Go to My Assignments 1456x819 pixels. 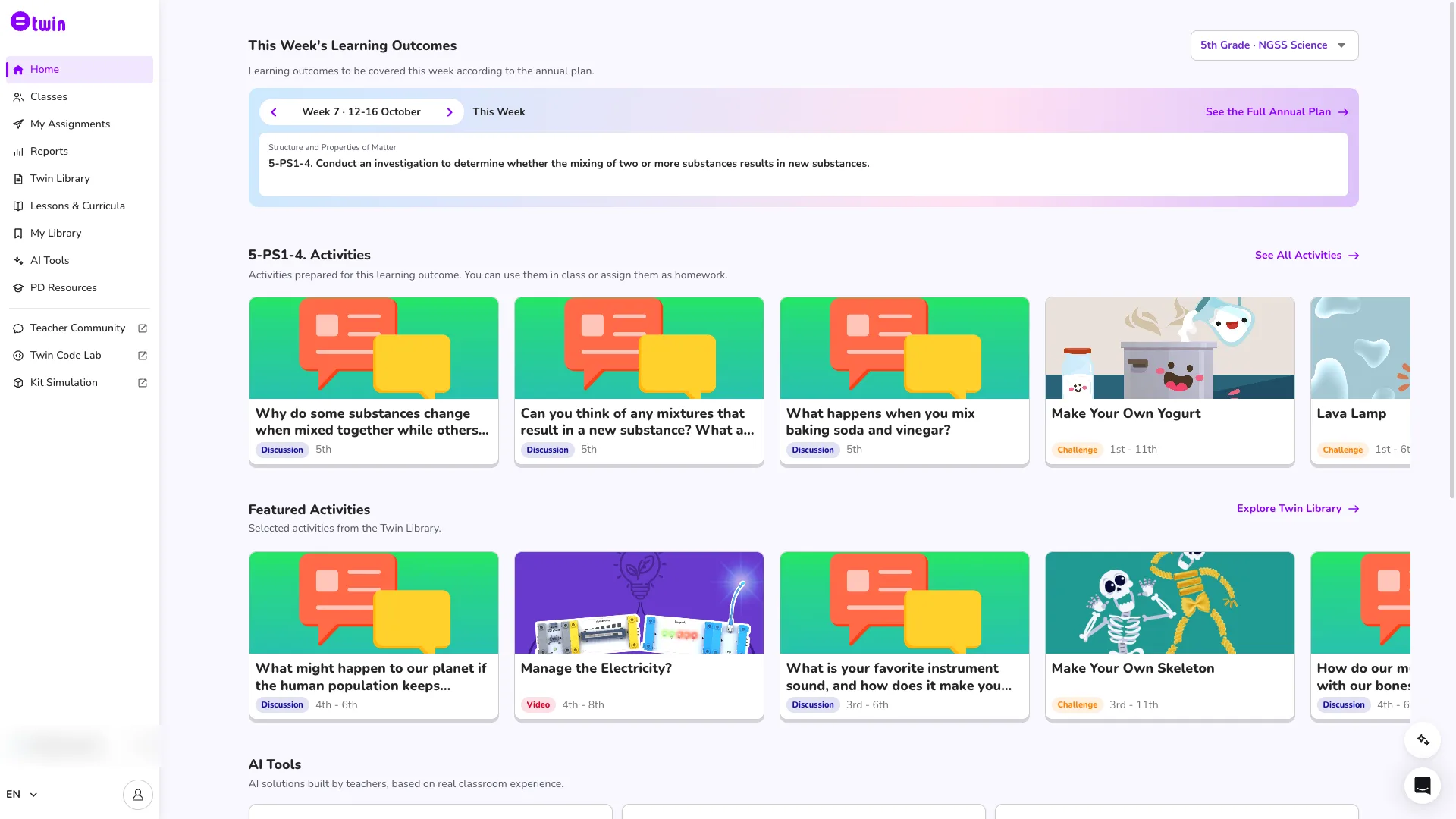80,124
